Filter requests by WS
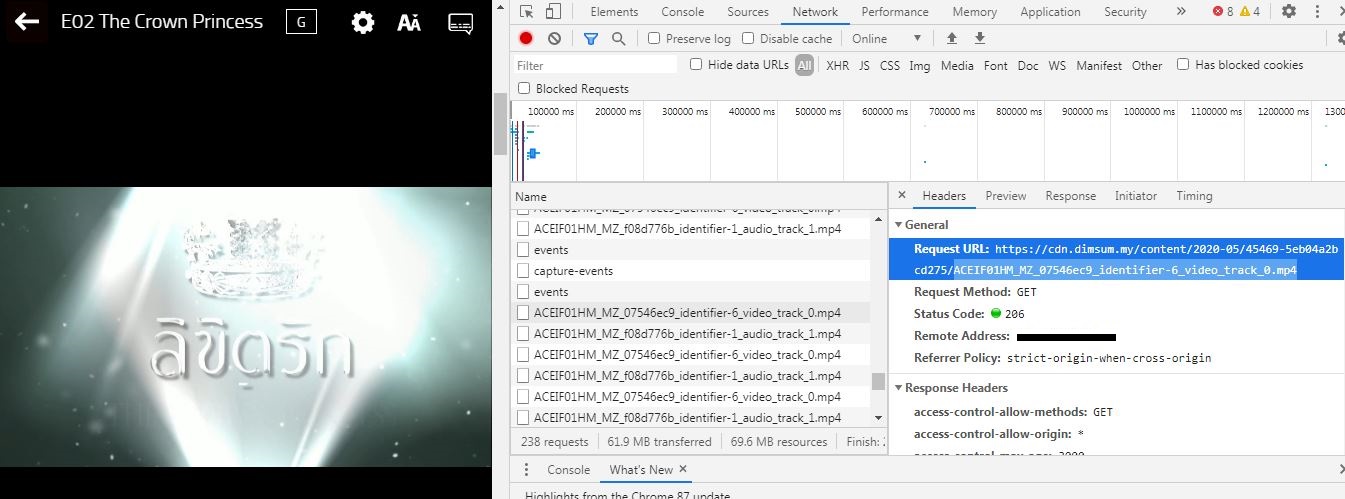1345x499 pixels. pos(1057,65)
